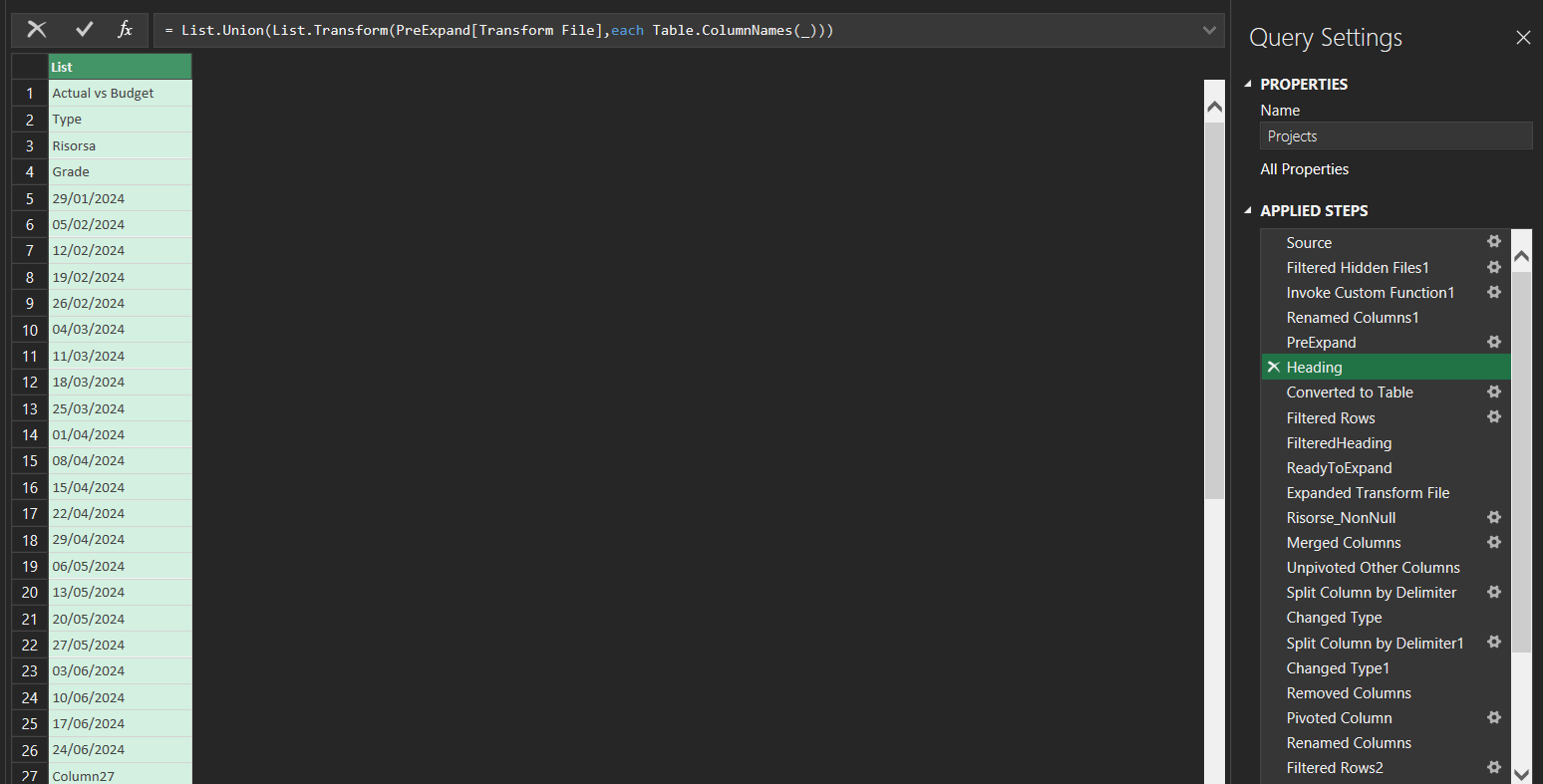Open the All Properties link
Viewport: 1543px width, 784px height.
pyautogui.click(x=1304, y=169)
